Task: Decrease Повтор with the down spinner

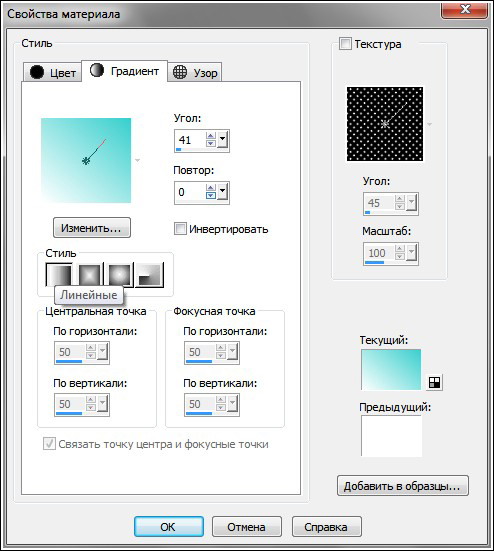Action: tap(211, 195)
